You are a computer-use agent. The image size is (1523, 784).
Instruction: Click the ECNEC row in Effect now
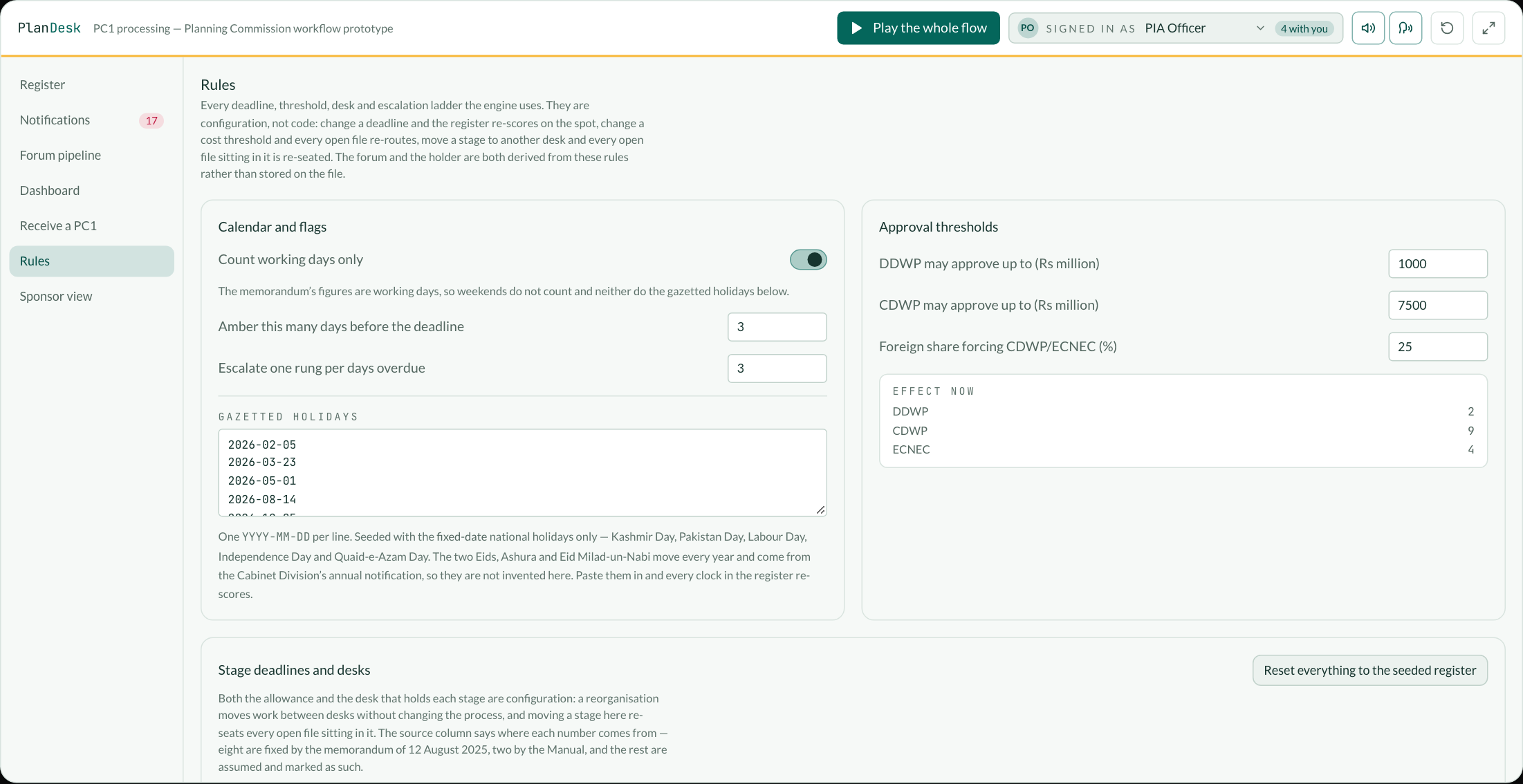point(1183,450)
